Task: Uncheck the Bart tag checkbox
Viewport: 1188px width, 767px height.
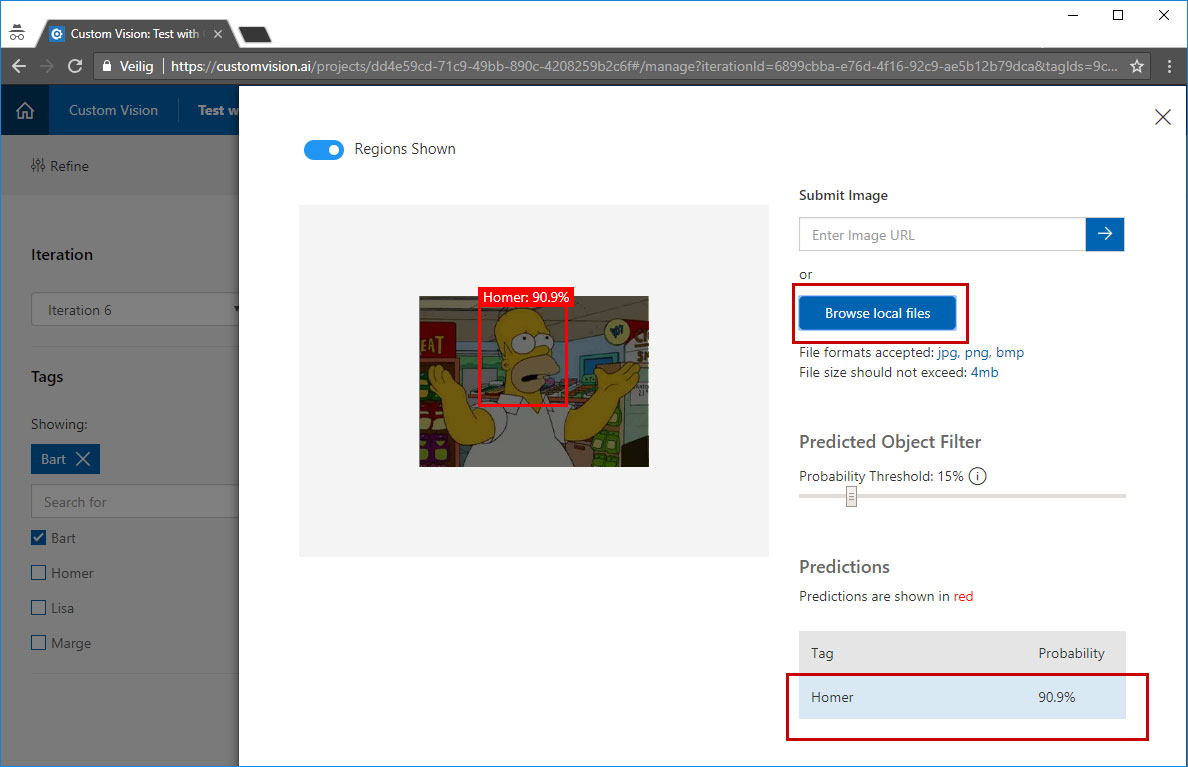Action: (39, 537)
